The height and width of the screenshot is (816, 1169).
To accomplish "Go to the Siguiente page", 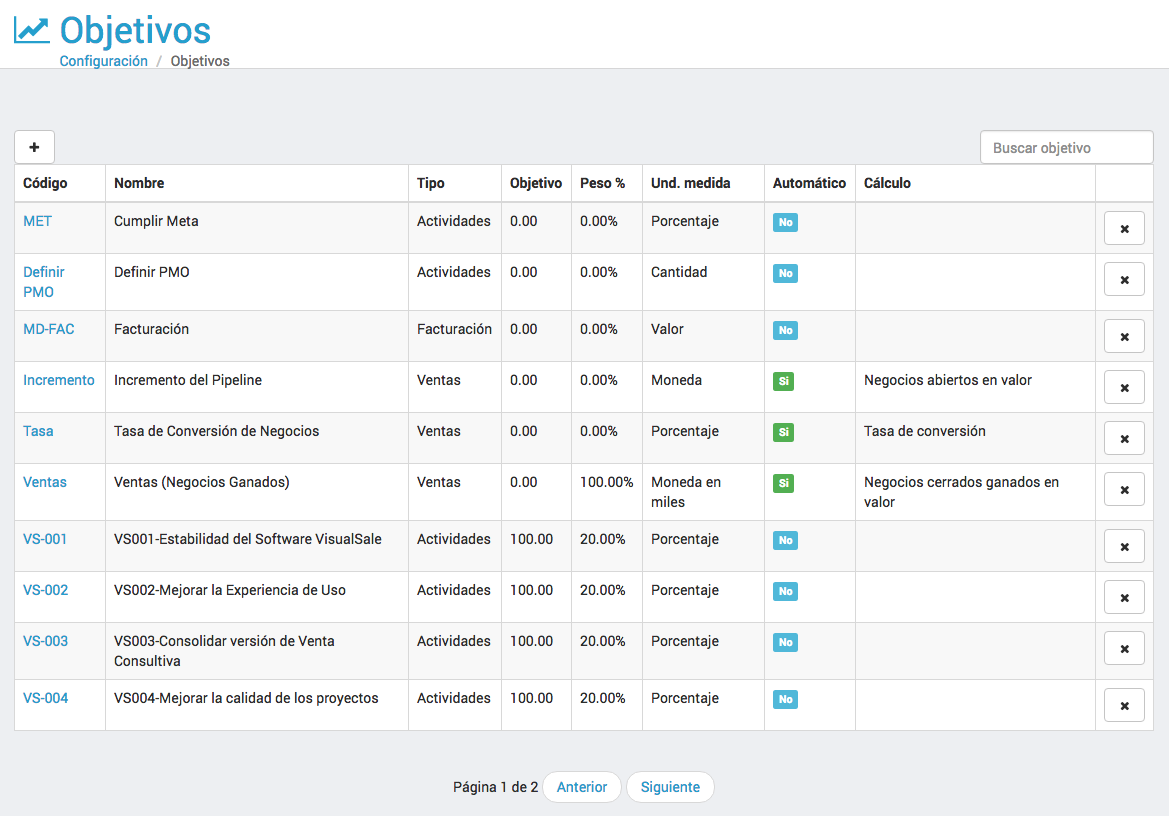I will 670,787.
